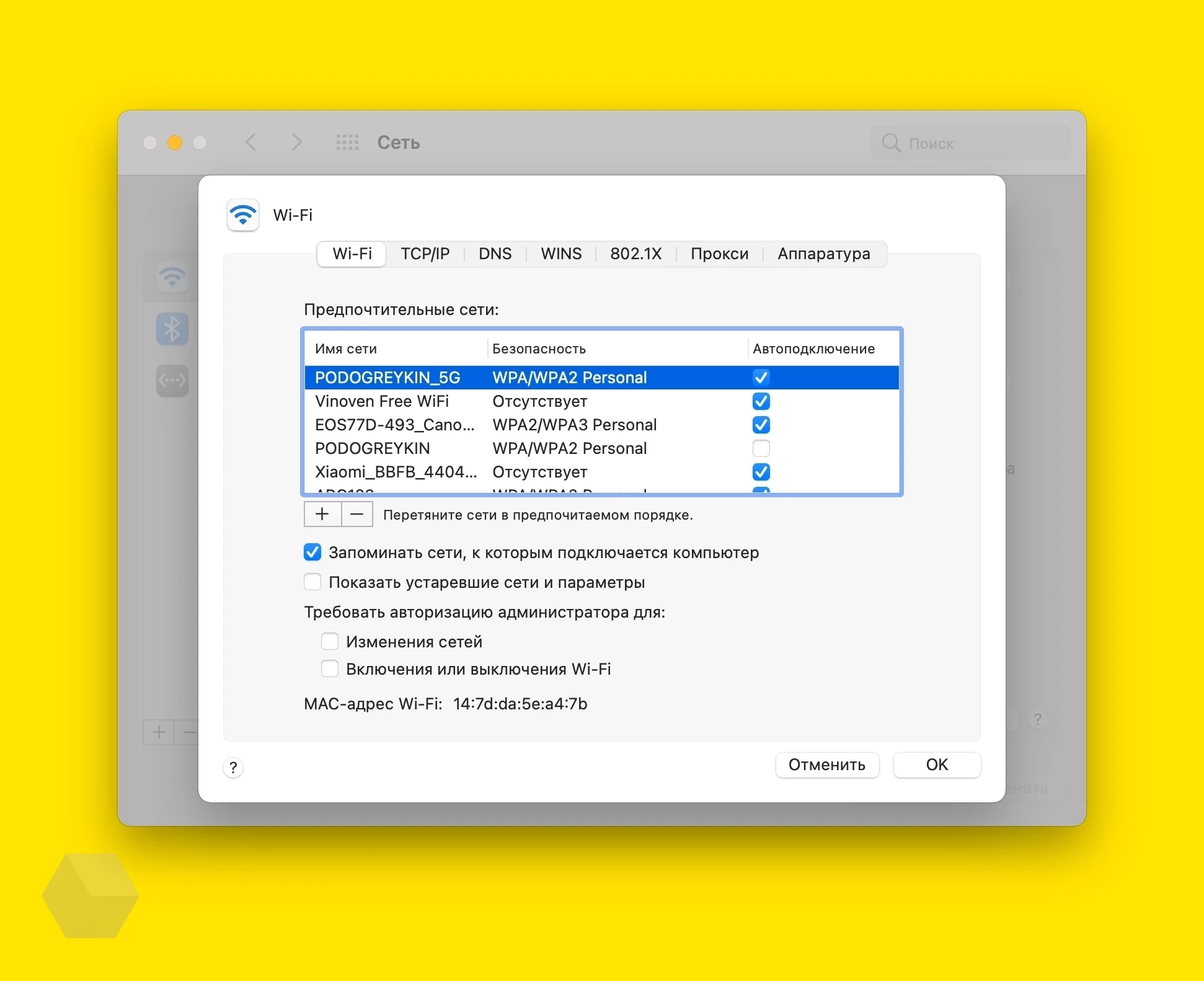The height and width of the screenshot is (981, 1204).
Task: Click yellow minimize button of Network window
Action: (175, 143)
